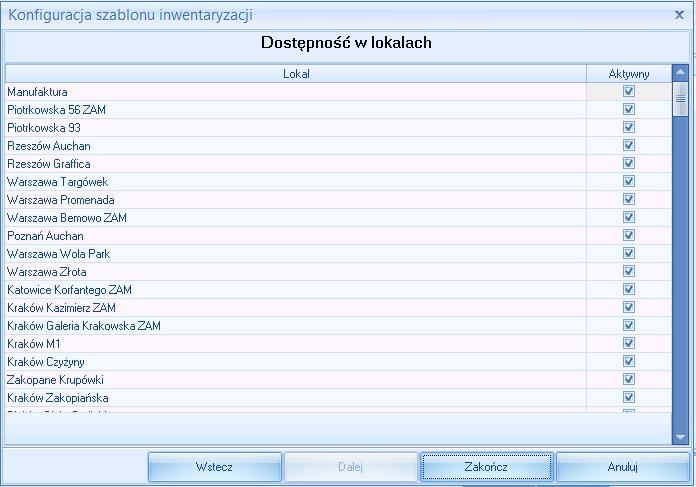Viewport: 696px width, 487px height.
Task: Toggle Aktywny checkbox for Poznań Auchan
Action: (629, 235)
